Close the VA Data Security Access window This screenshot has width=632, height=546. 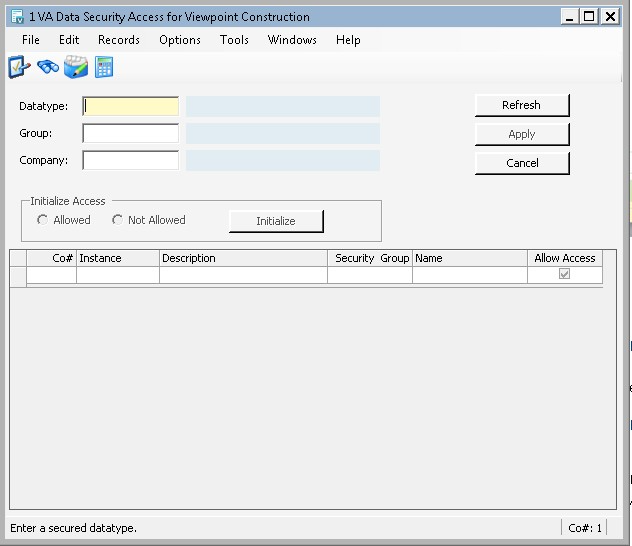[x=610, y=17]
